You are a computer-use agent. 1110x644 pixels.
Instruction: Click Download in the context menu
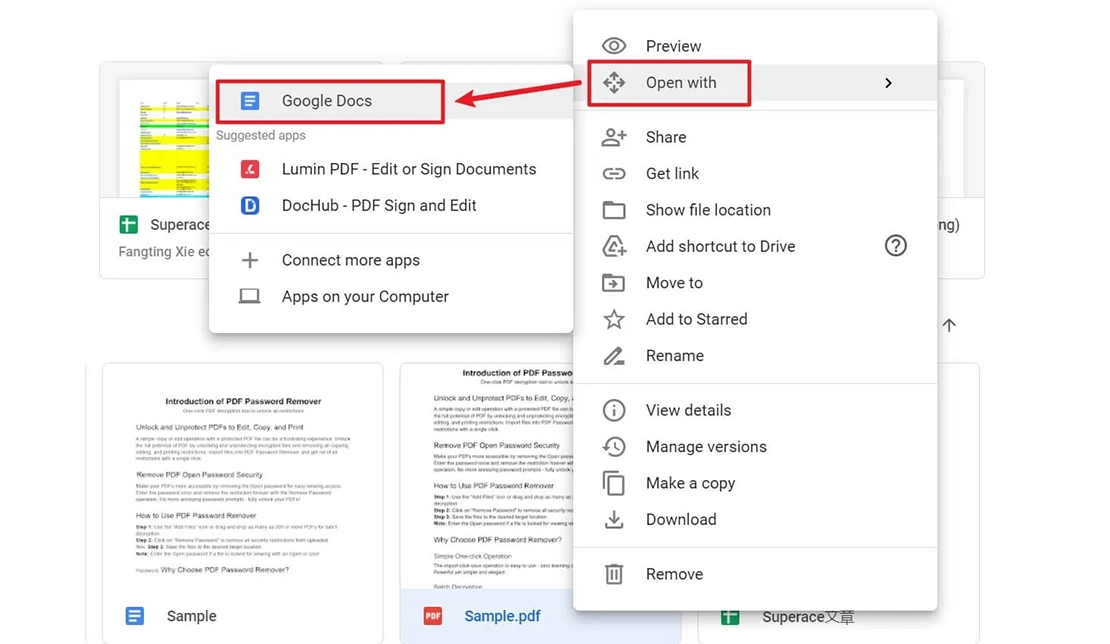point(681,519)
